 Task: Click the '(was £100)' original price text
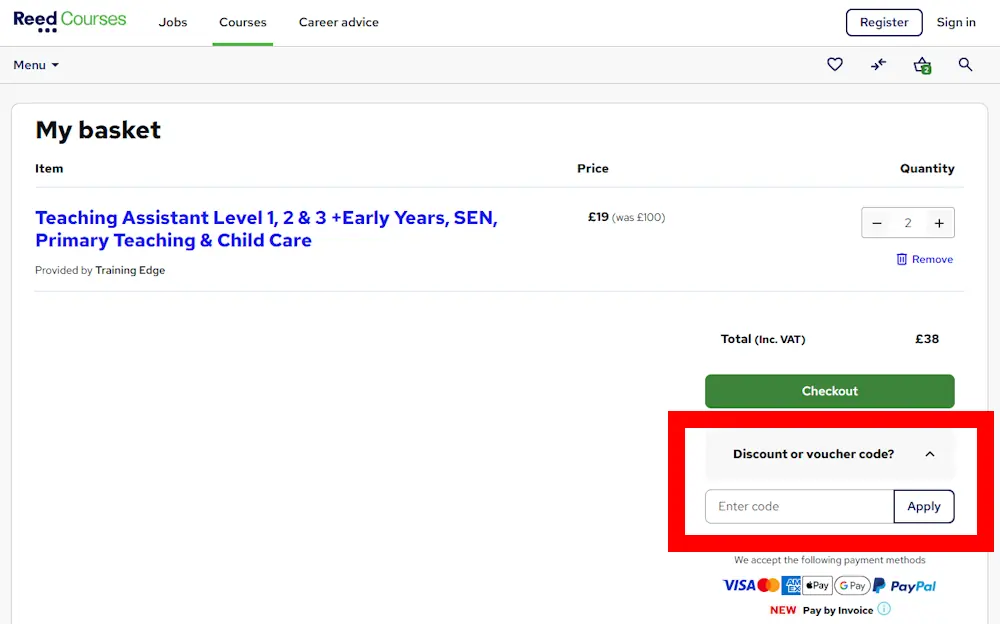(x=638, y=218)
